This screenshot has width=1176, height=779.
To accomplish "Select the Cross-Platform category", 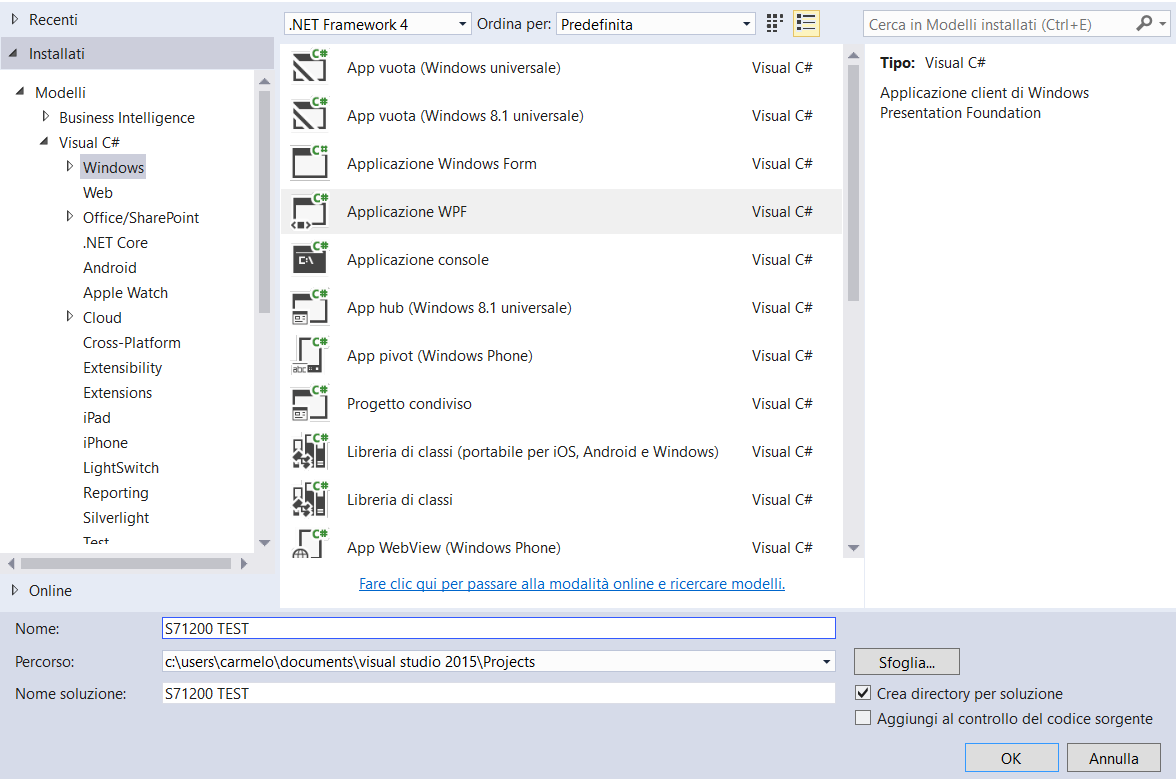I will (132, 343).
